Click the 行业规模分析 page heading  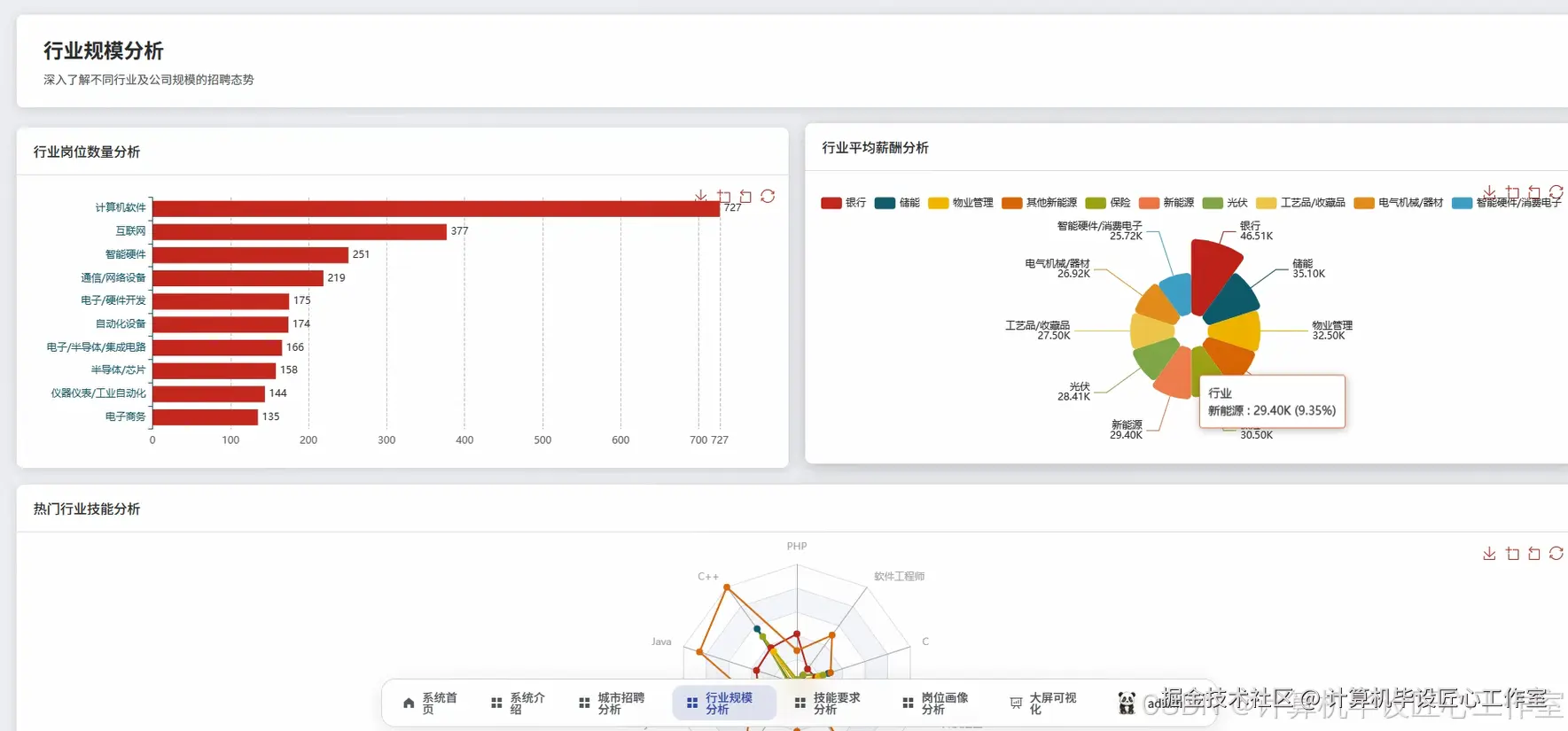[104, 51]
